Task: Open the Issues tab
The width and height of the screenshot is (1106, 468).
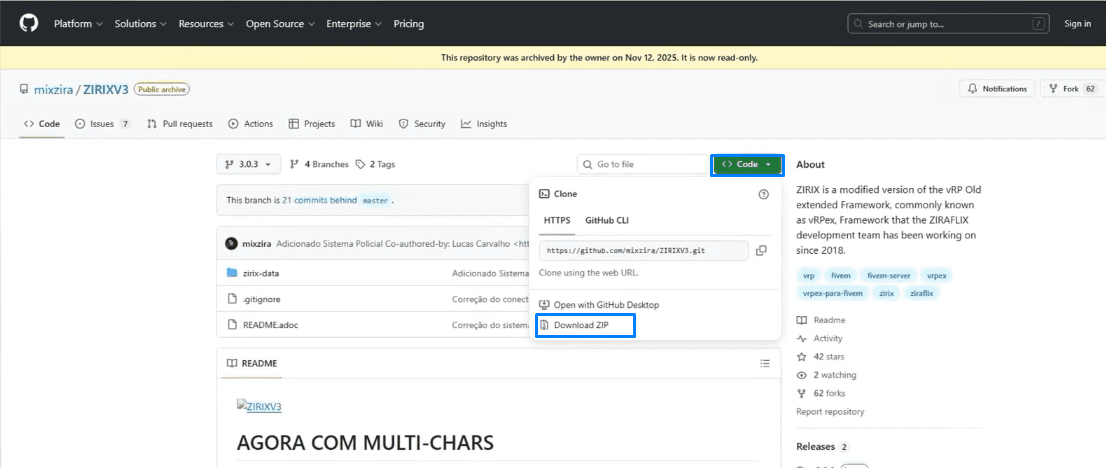Action: [x=103, y=124]
